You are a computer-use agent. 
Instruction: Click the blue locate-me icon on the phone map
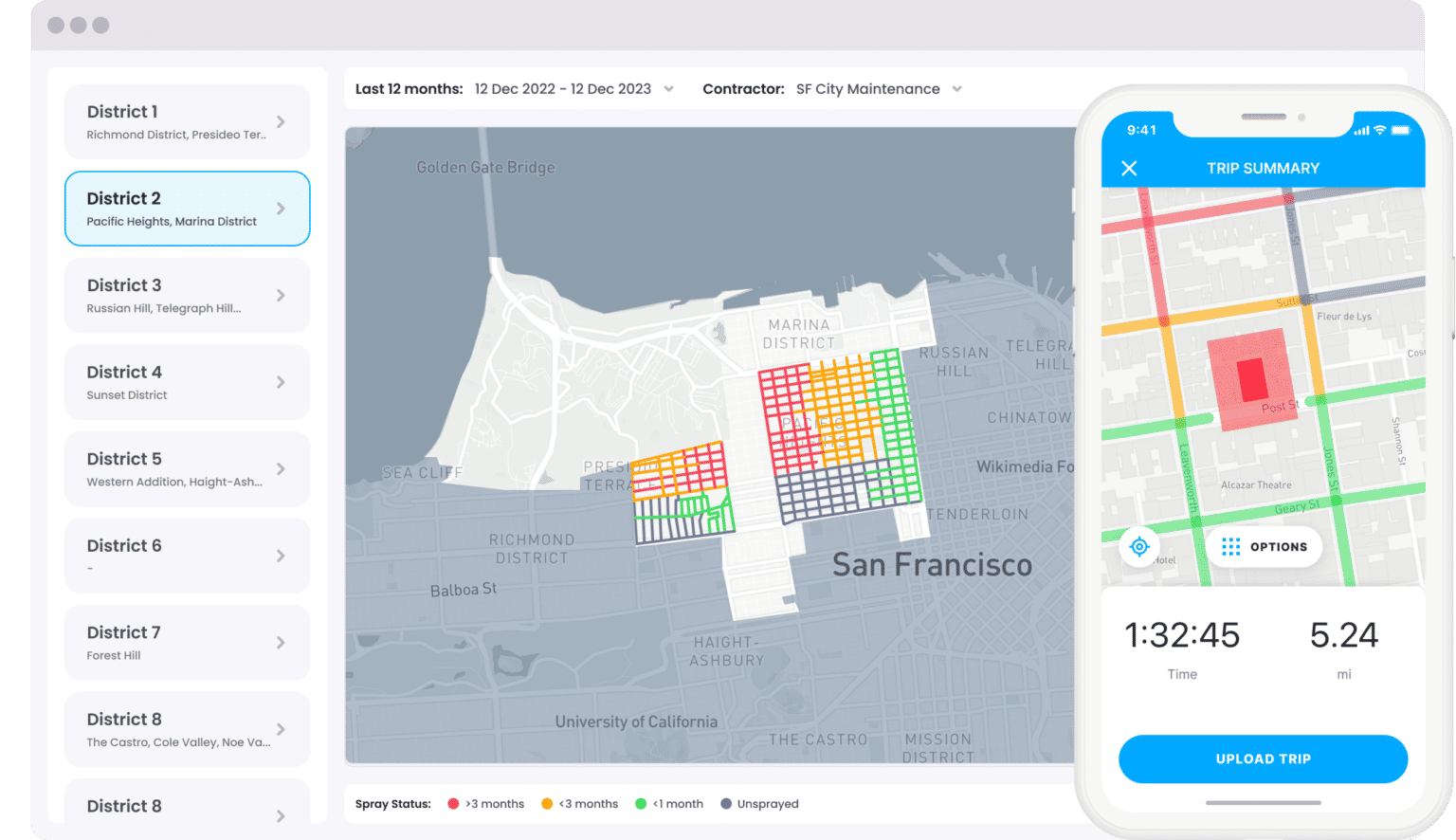tap(1139, 546)
